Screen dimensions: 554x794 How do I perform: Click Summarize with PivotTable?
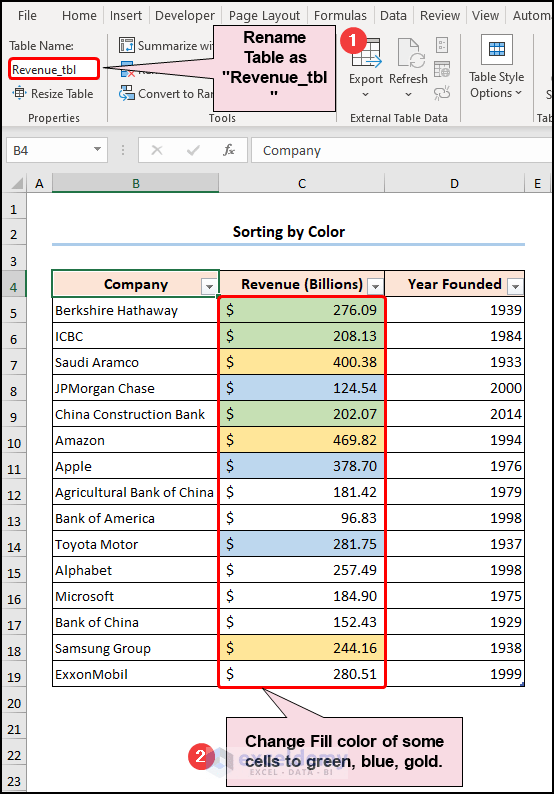166,46
